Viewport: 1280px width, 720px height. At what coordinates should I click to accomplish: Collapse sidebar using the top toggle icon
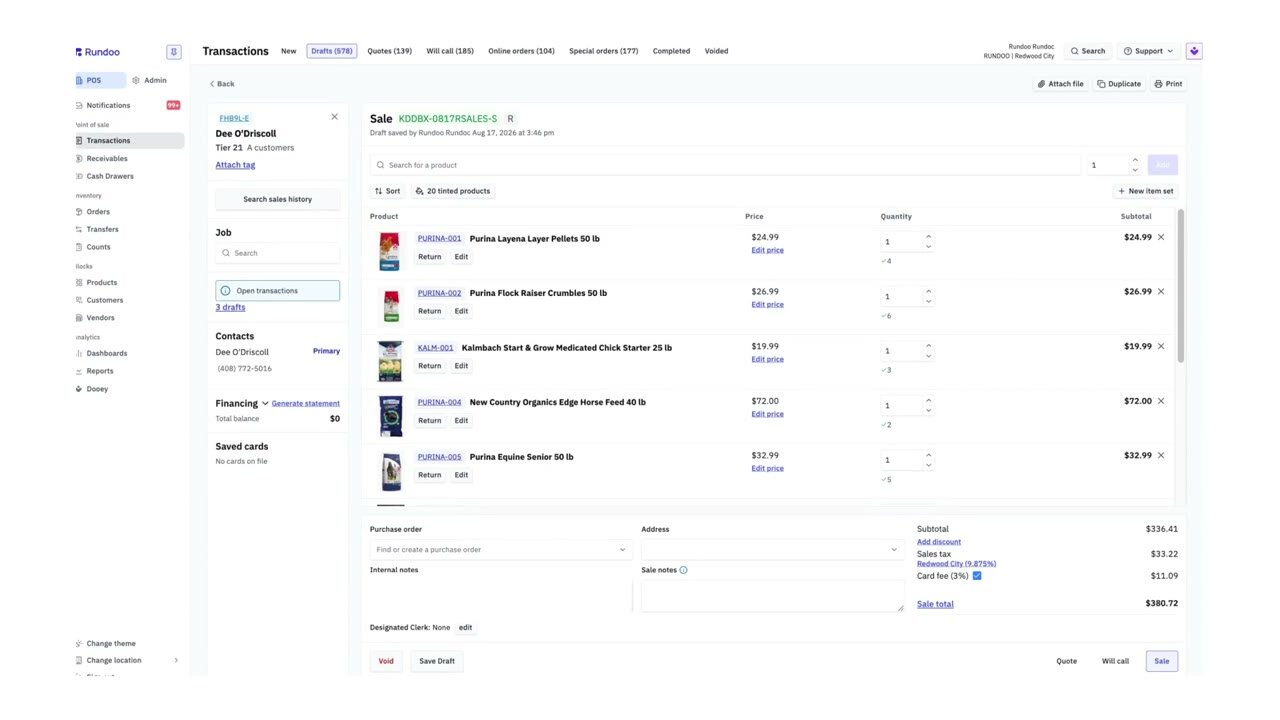[174, 52]
